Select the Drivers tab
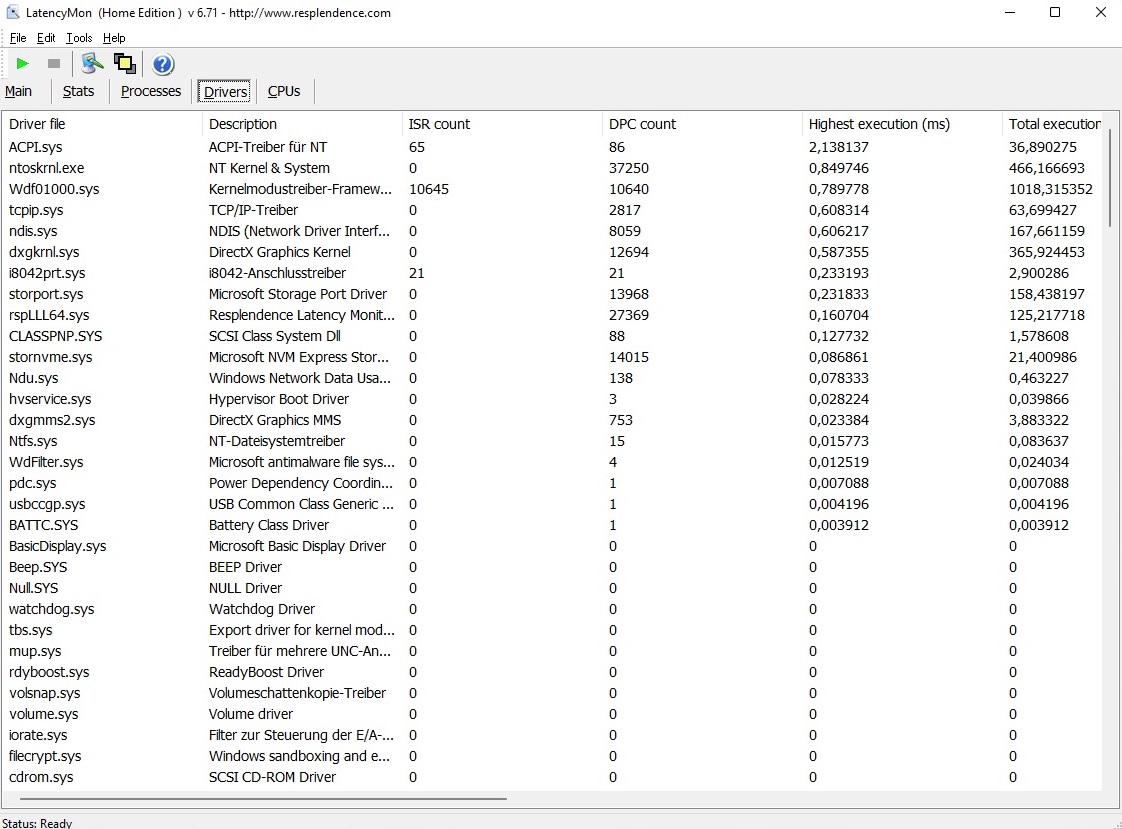 click(x=225, y=92)
